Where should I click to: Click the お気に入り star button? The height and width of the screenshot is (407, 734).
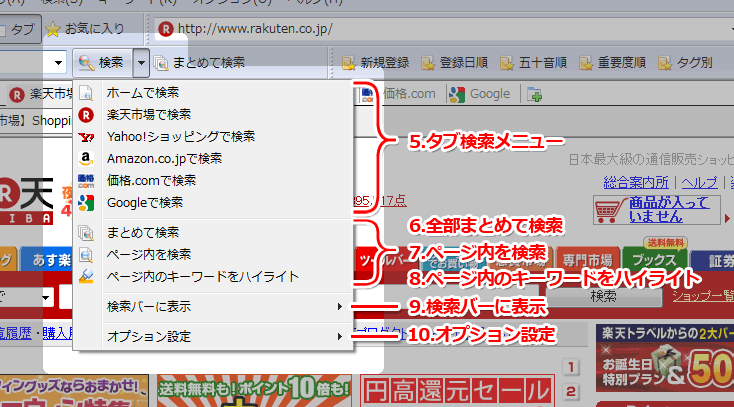tap(85, 29)
